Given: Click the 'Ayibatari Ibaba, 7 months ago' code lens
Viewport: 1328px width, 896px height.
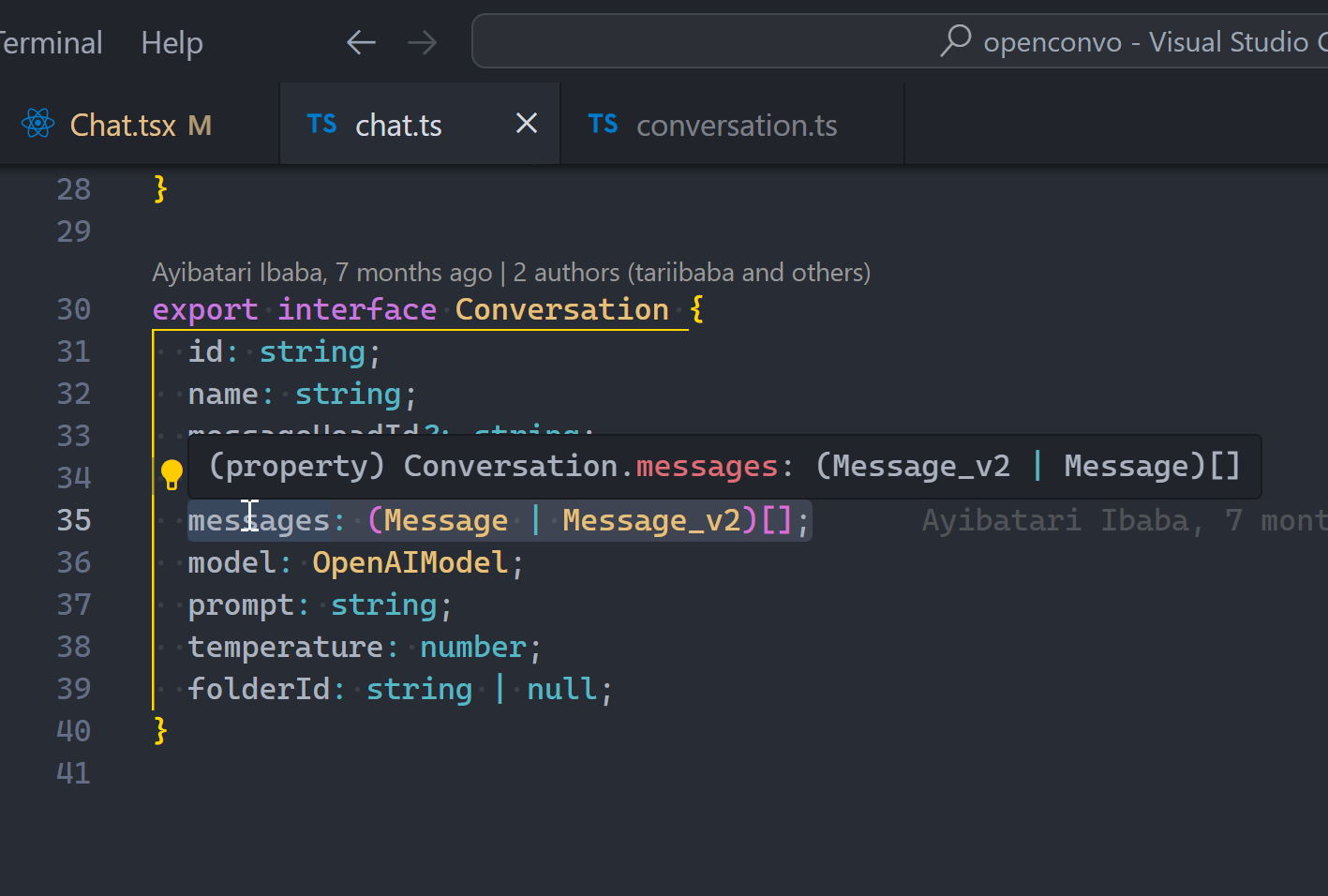Looking at the screenshot, I should pos(321,273).
